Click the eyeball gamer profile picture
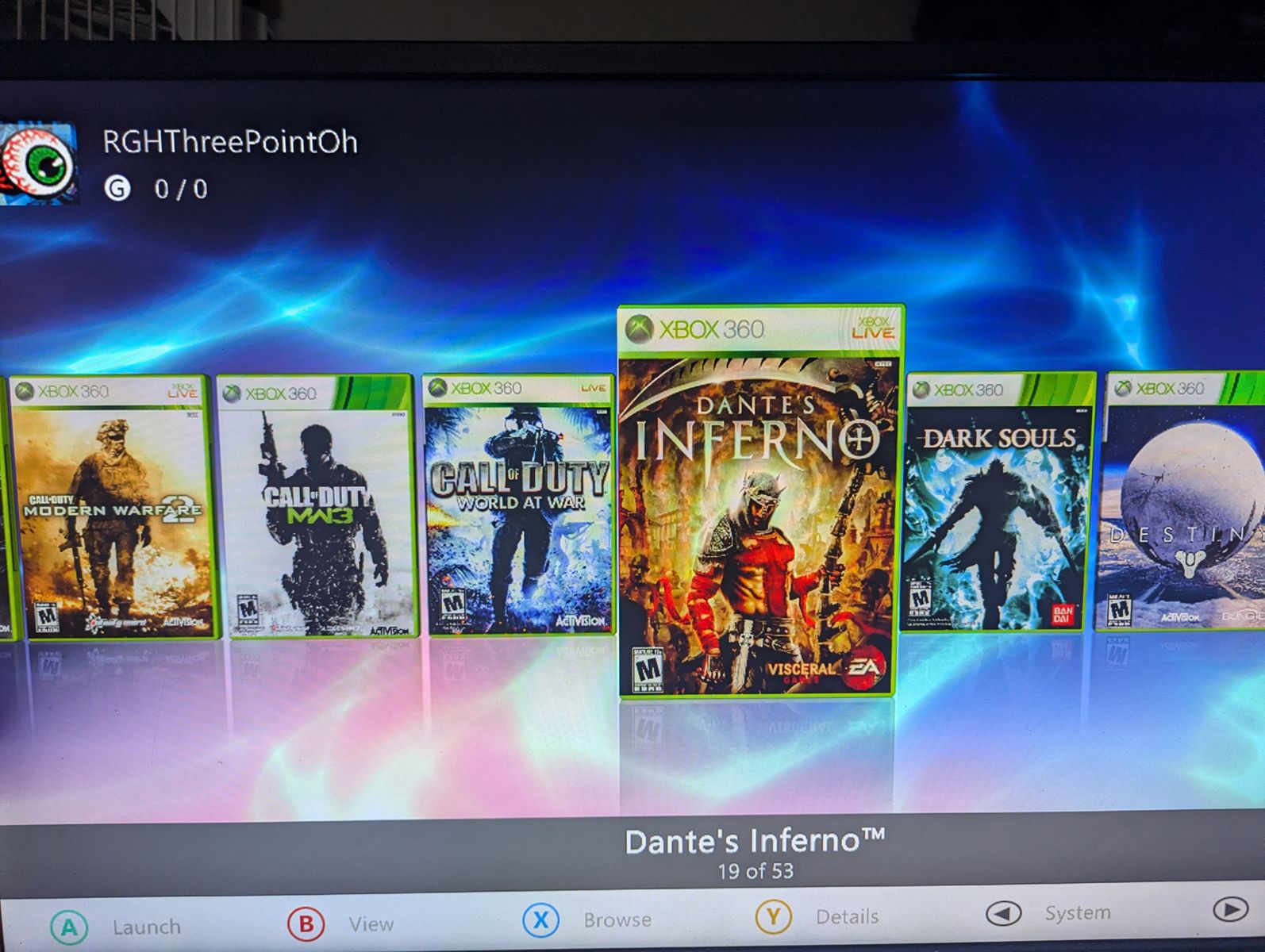The height and width of the screenshot is (952, 1265). [x=37, y=164]
